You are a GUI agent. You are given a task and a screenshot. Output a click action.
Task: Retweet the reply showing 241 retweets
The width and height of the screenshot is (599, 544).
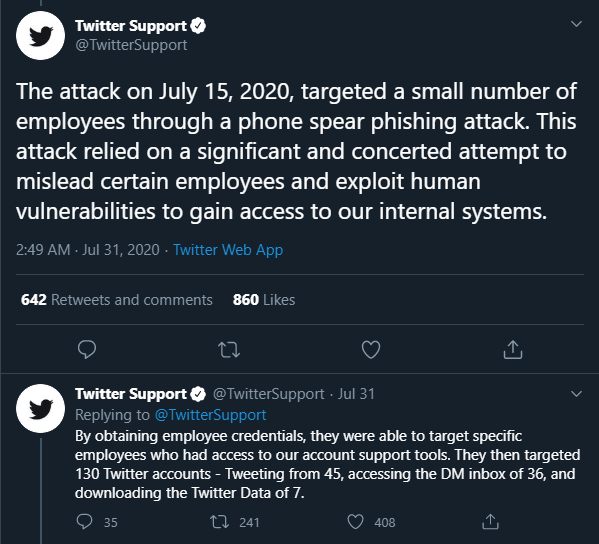coord(219,522)
